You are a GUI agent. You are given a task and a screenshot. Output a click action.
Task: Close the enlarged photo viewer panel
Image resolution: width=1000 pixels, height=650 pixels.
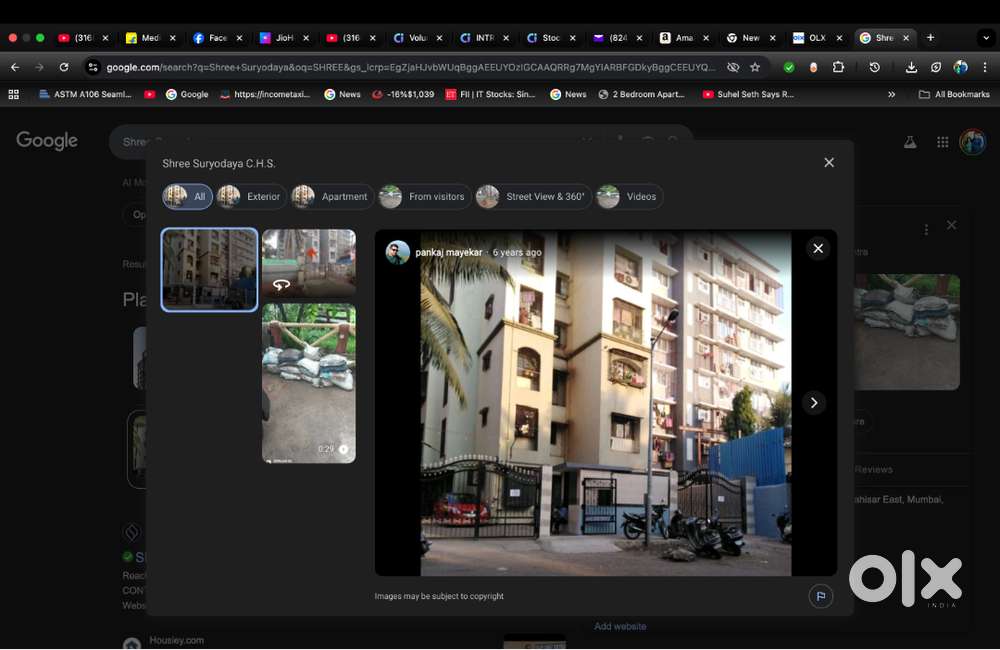point(818,249)
